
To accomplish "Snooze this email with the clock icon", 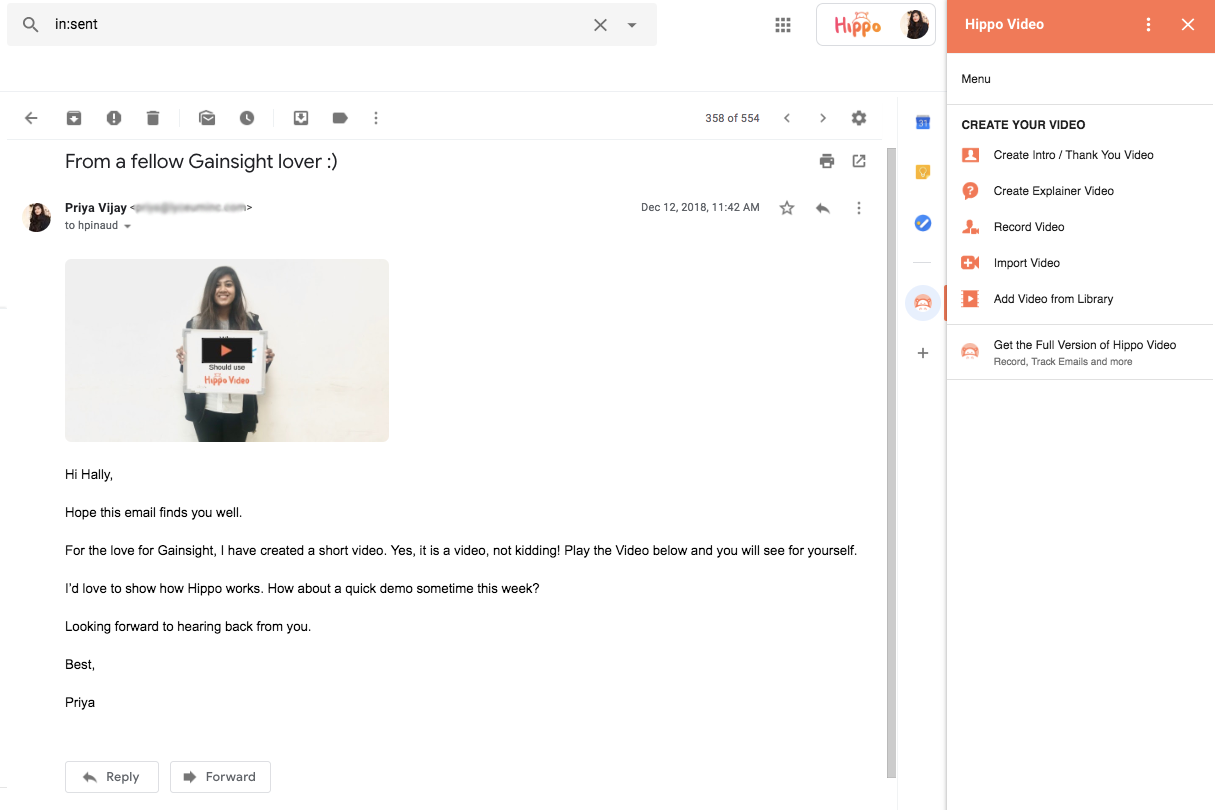I will (x=247, y=118).
